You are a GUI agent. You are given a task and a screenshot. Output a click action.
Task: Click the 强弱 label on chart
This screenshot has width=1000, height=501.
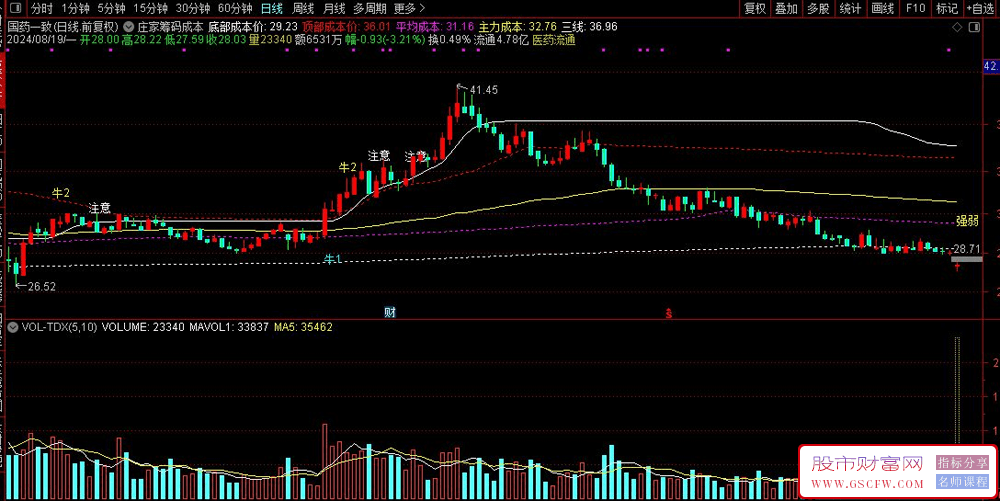tap(967, 221)
